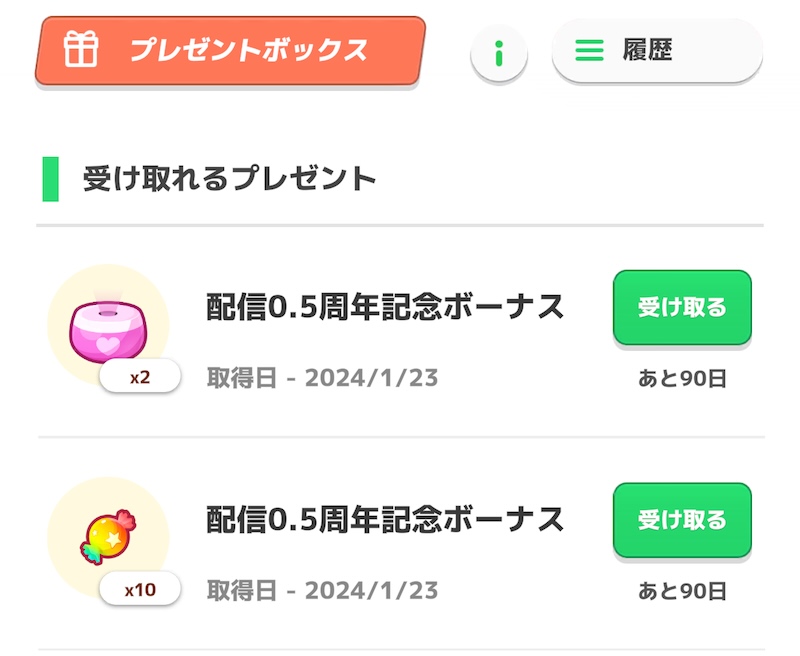This screenshot has width=800, height=656.
Task: Click the green hamburger icon beside 履歴
Action: [x=589, y=52]
